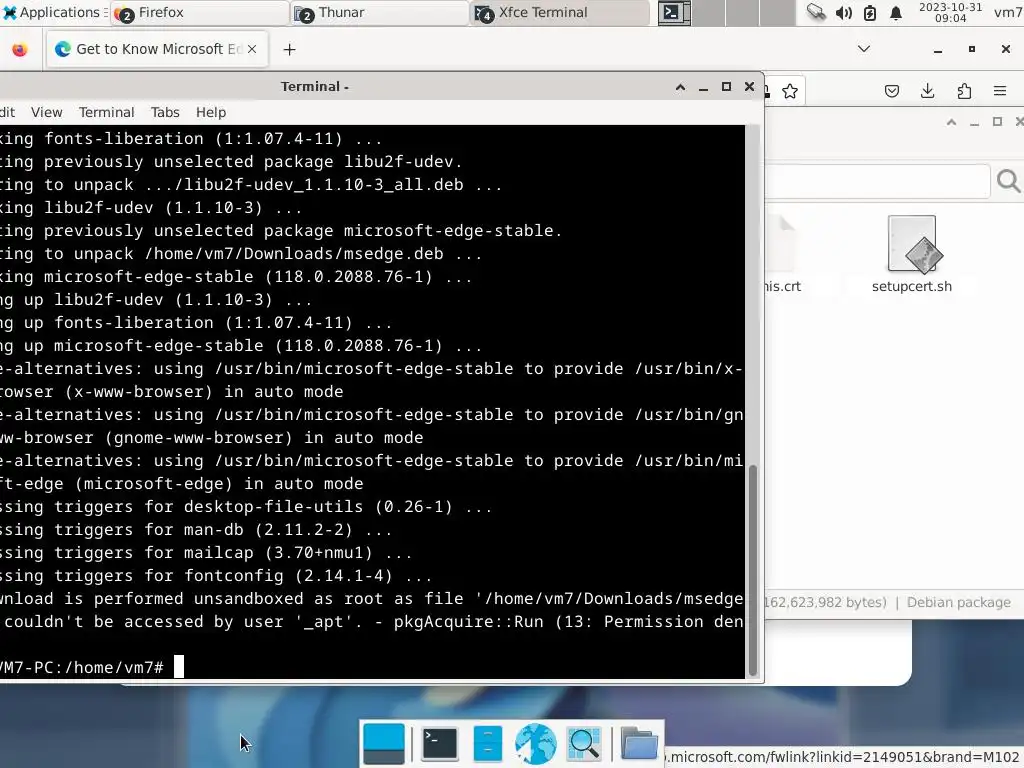Click the date and time clock

coord(950,12)
